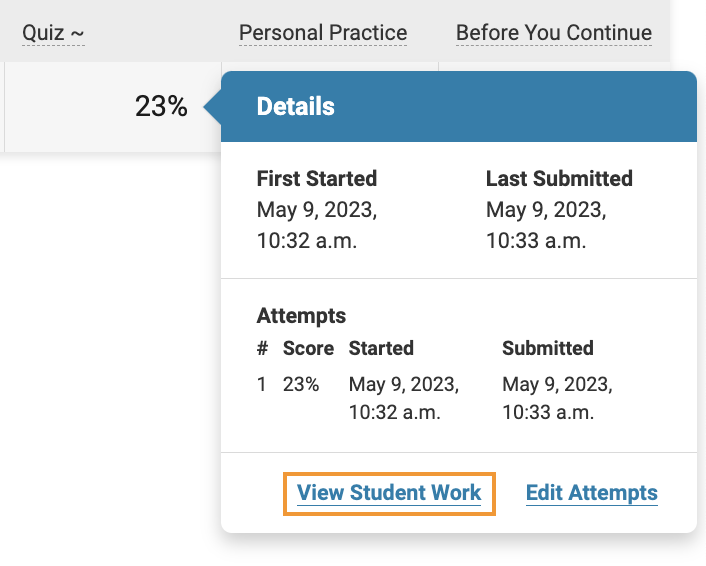Click the View Student Work link
706x566 pixels.
tap(389, 493)
